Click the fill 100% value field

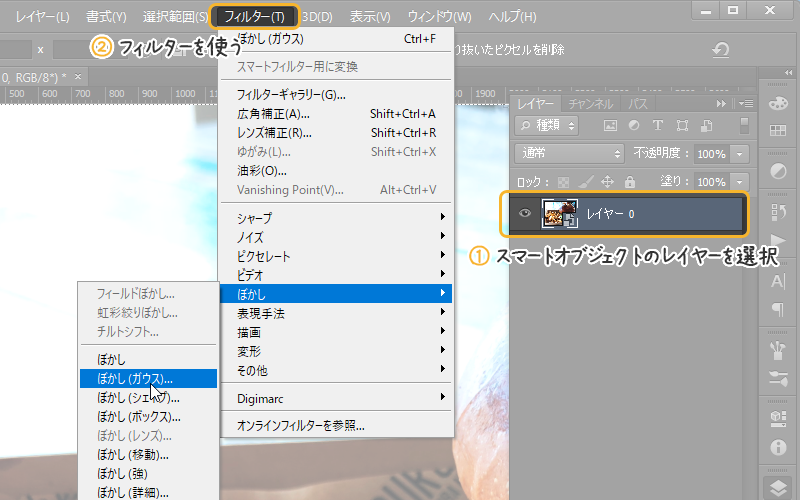click(x=712, y=182)
